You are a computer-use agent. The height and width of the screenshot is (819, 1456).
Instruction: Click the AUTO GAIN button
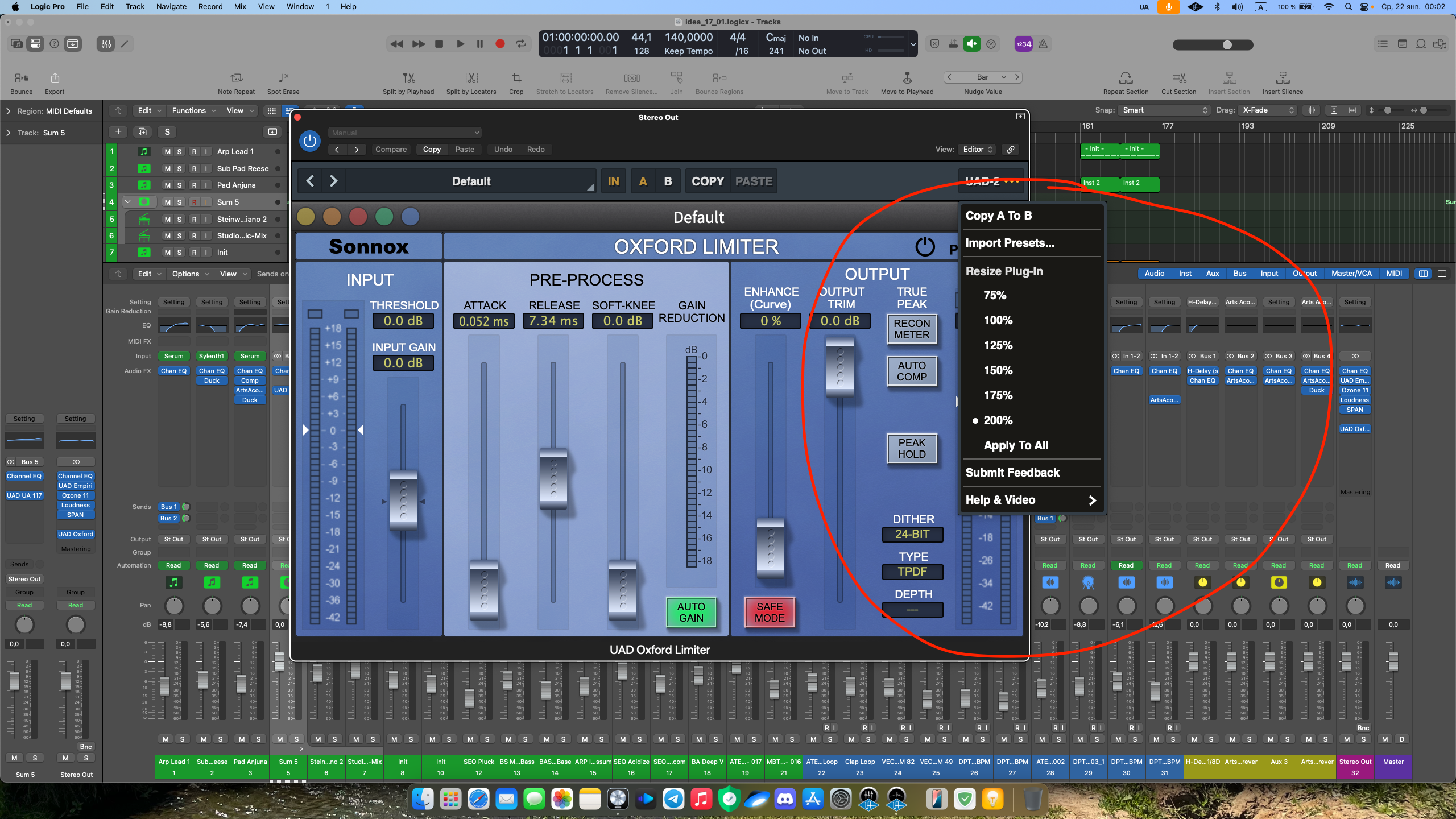[x=691, y=612]
